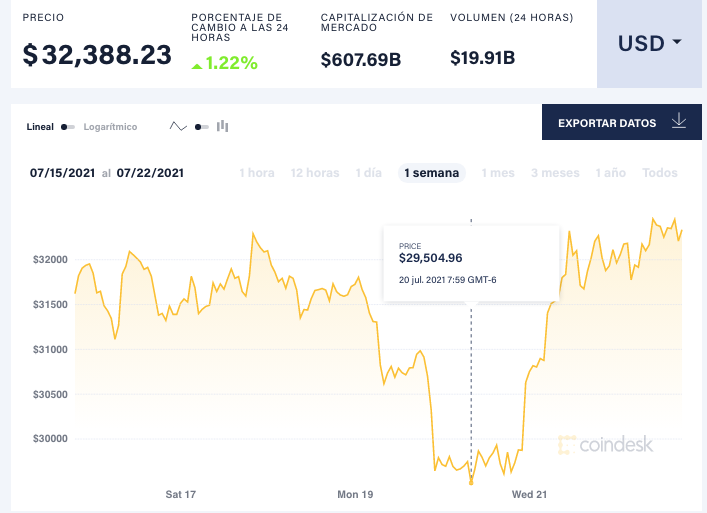Open the start date 07/15/2021 picker
Image resolution: width=707 pixels, height=513 pixels.
pos(62,173)
